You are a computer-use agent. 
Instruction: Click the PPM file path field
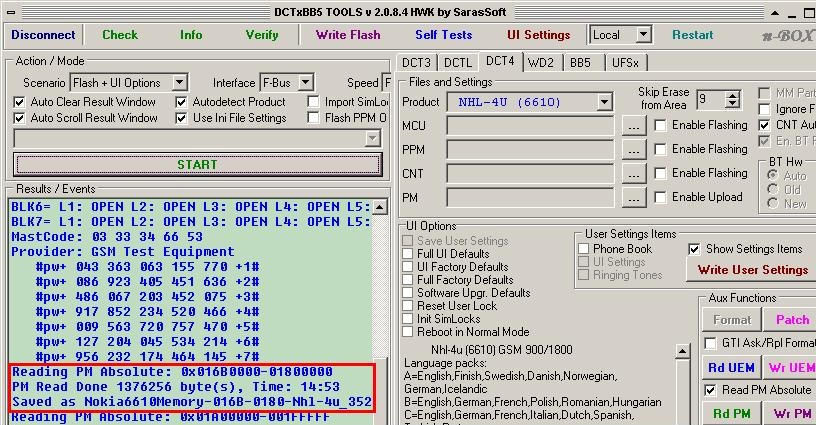coord(530,150)
